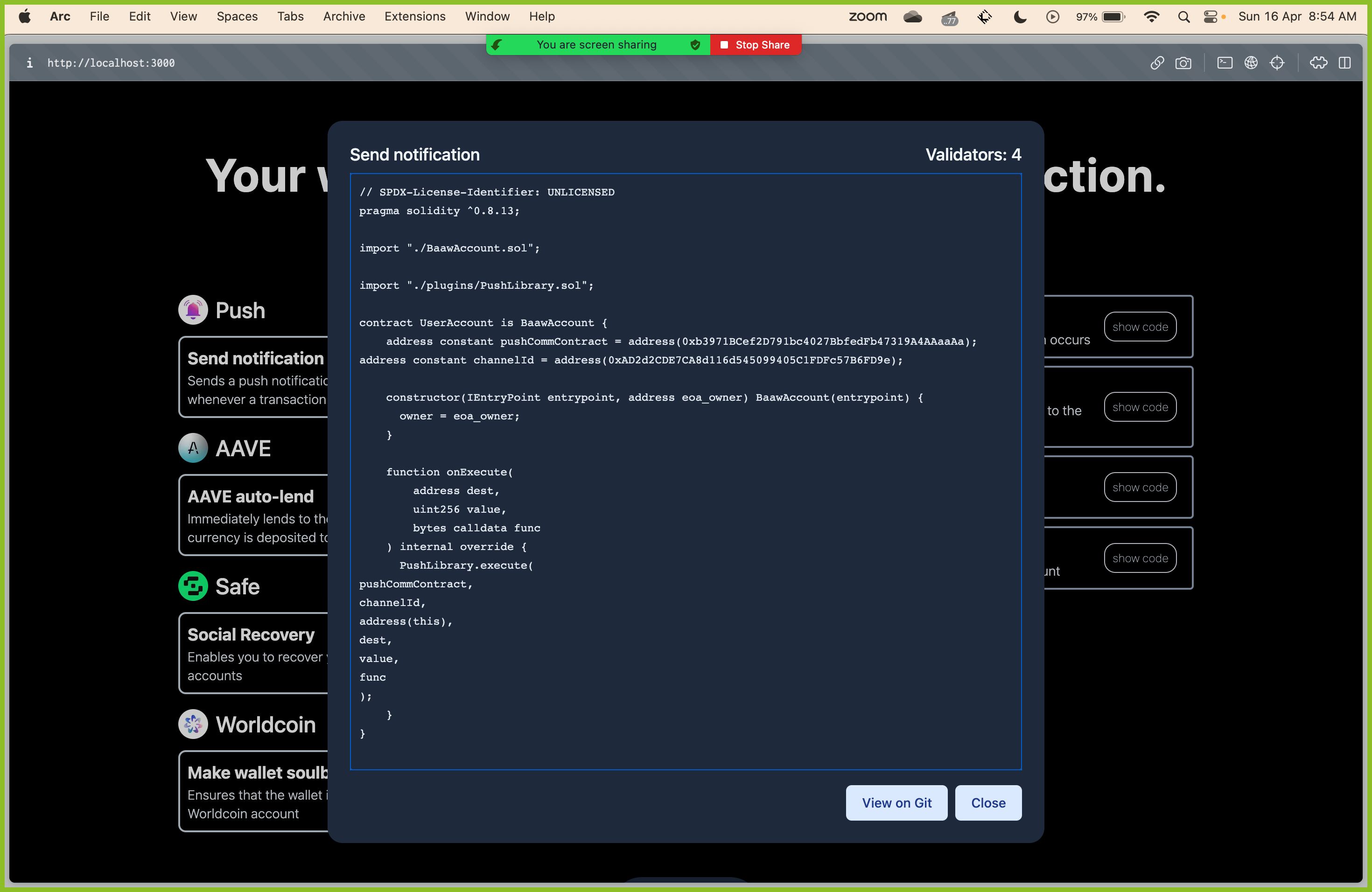1372x892 pixels.
Task: Open the developer console icon in toolbar
Action: [x=1225, y=63]
